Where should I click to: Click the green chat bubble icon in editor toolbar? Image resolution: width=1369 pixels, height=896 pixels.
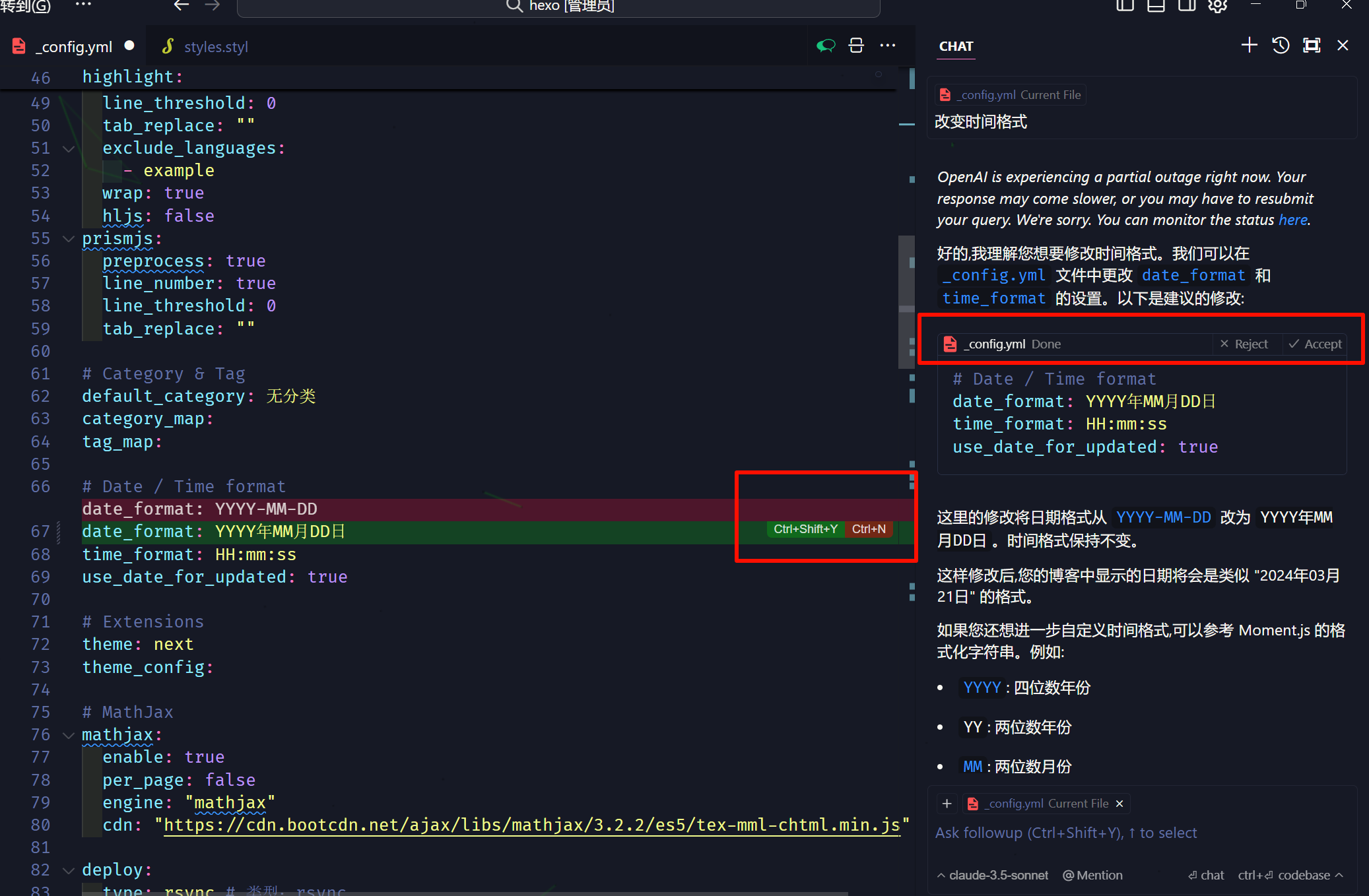(826, 46)
